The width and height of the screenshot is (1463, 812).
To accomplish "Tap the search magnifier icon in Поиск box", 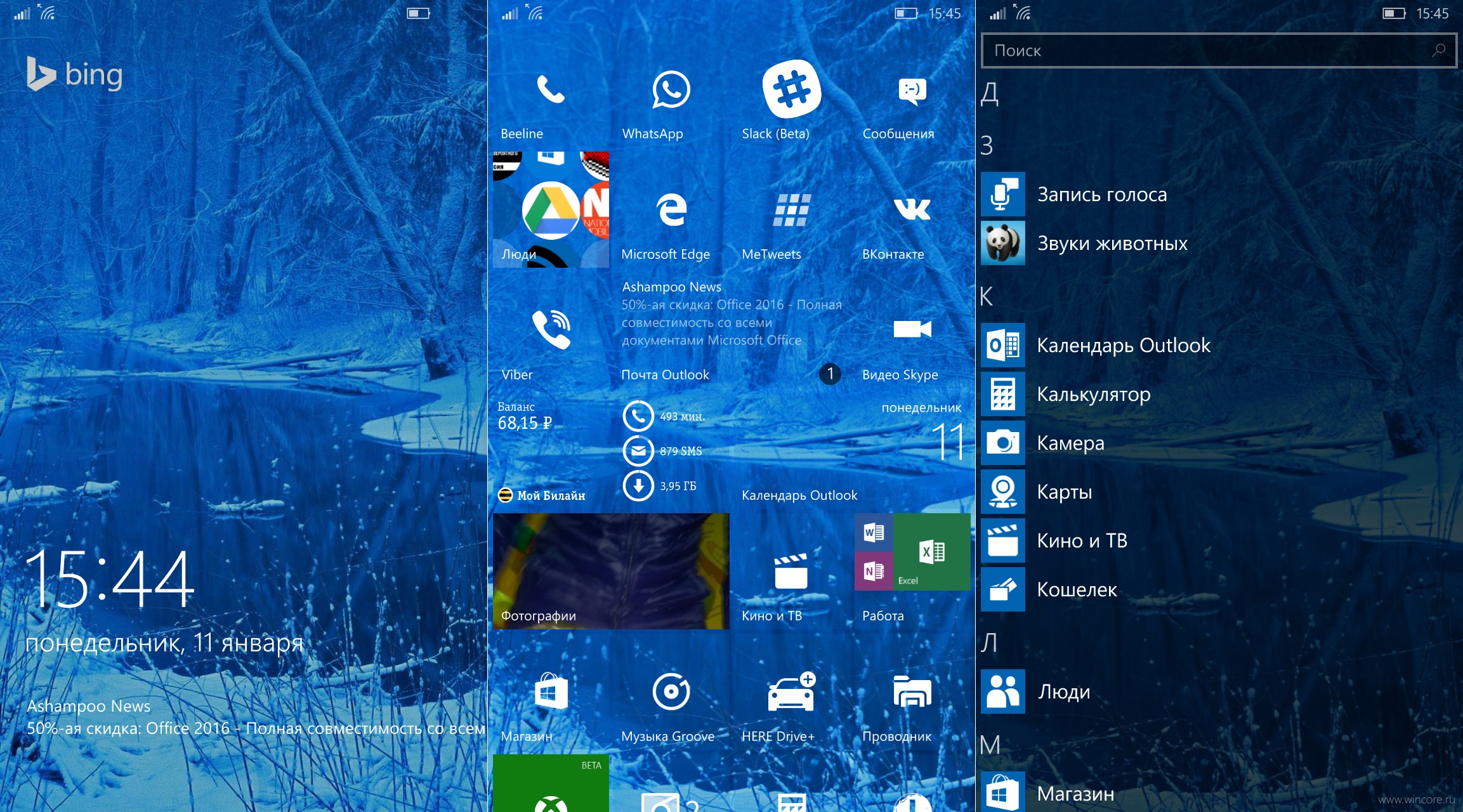I will (1438, 50).
